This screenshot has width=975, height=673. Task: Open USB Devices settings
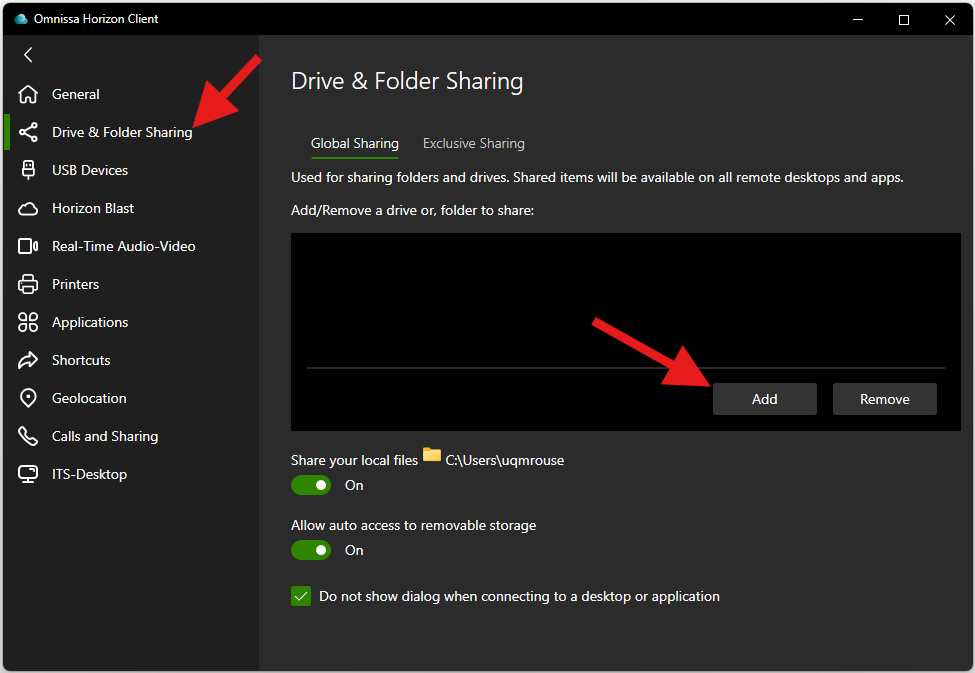pos(89,170)
